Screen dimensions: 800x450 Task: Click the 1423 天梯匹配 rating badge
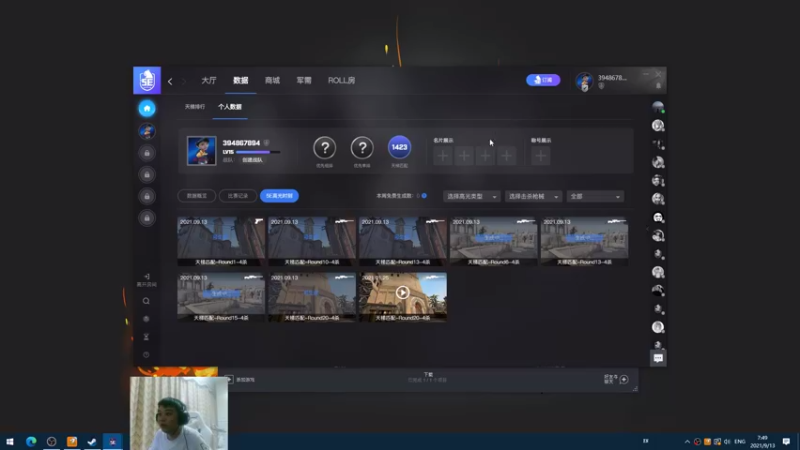click(x=399, y=147)
